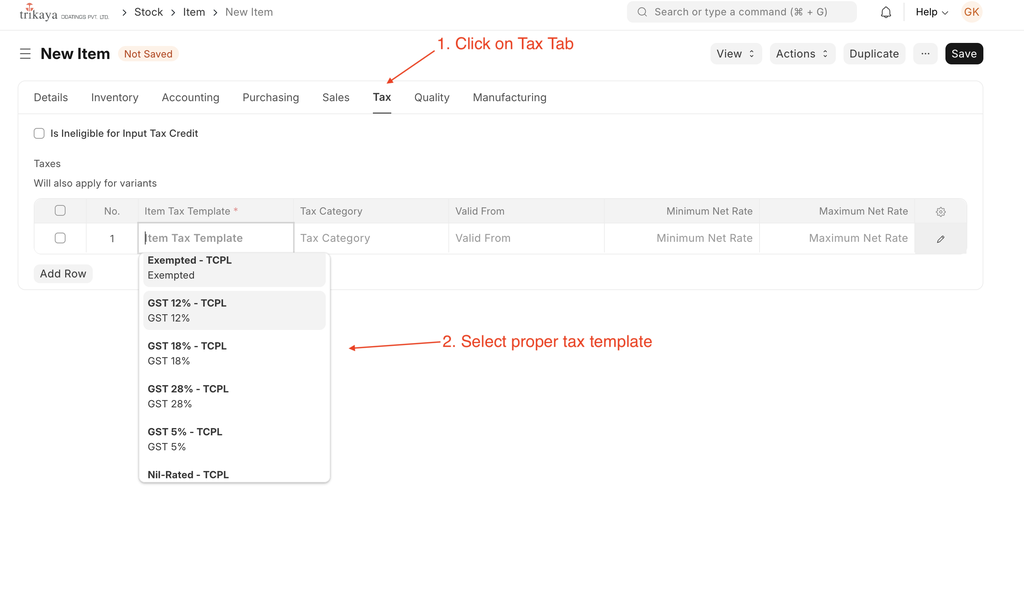Screen dimensions: 1024x607
Task: Tick the select-all checkbox in taxes table header
Action: point(60,210)
